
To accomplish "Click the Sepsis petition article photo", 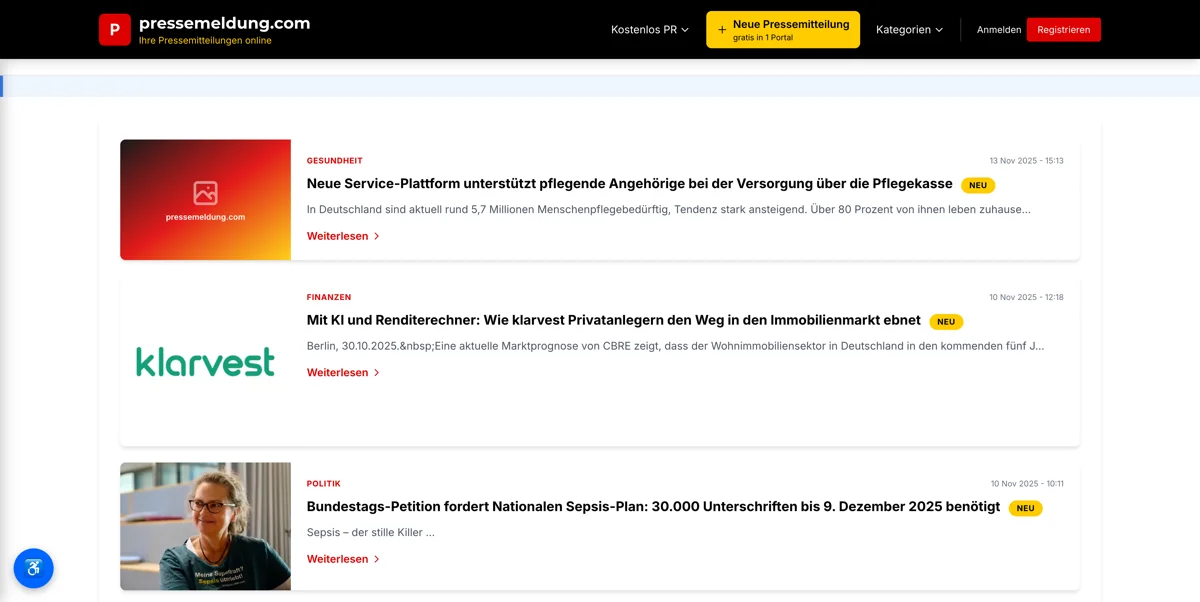I will pos(205,526).
